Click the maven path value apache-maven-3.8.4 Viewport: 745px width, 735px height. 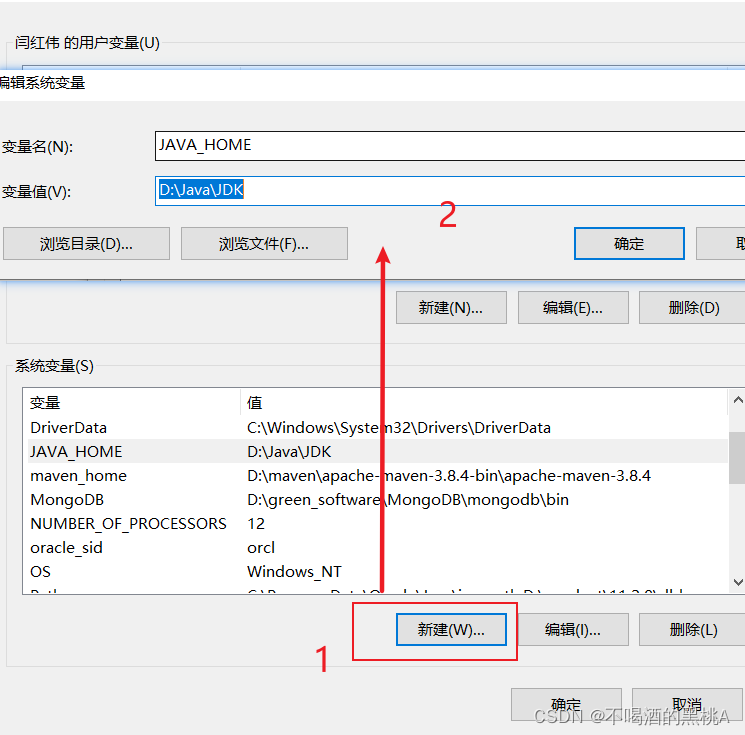pos(449,476)
